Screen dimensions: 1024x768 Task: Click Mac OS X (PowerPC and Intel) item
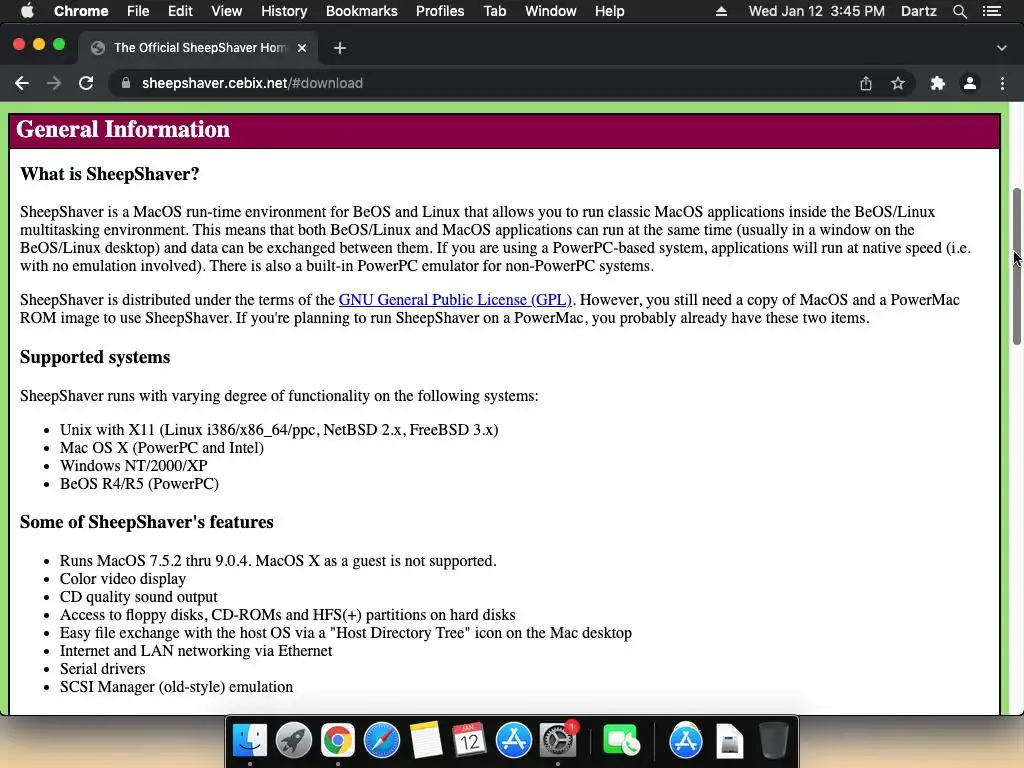click(x=162, y=448)
